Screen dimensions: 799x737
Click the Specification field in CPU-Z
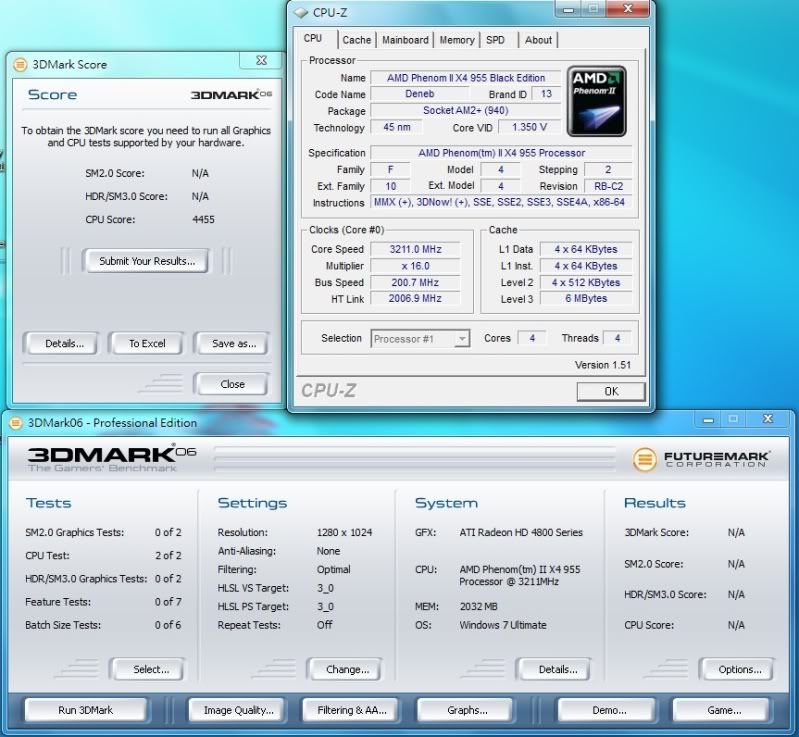(501, 153)
